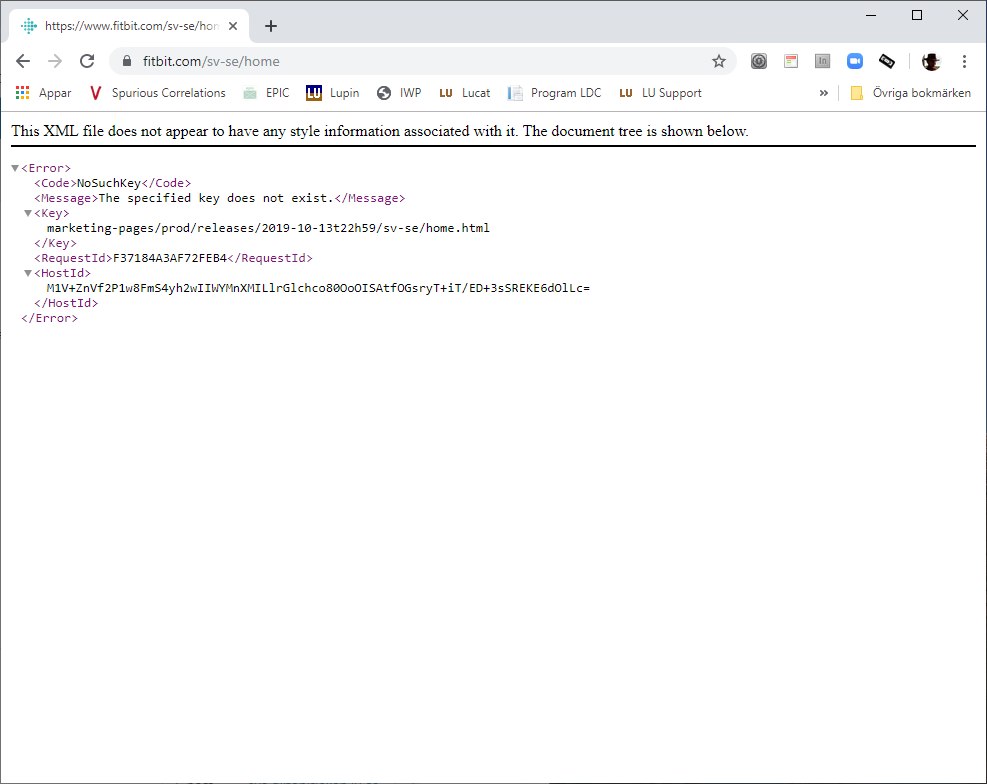Open the Spurious Correlations bookmark
This screenshot has width=987, height=784.
click(157, 93)
